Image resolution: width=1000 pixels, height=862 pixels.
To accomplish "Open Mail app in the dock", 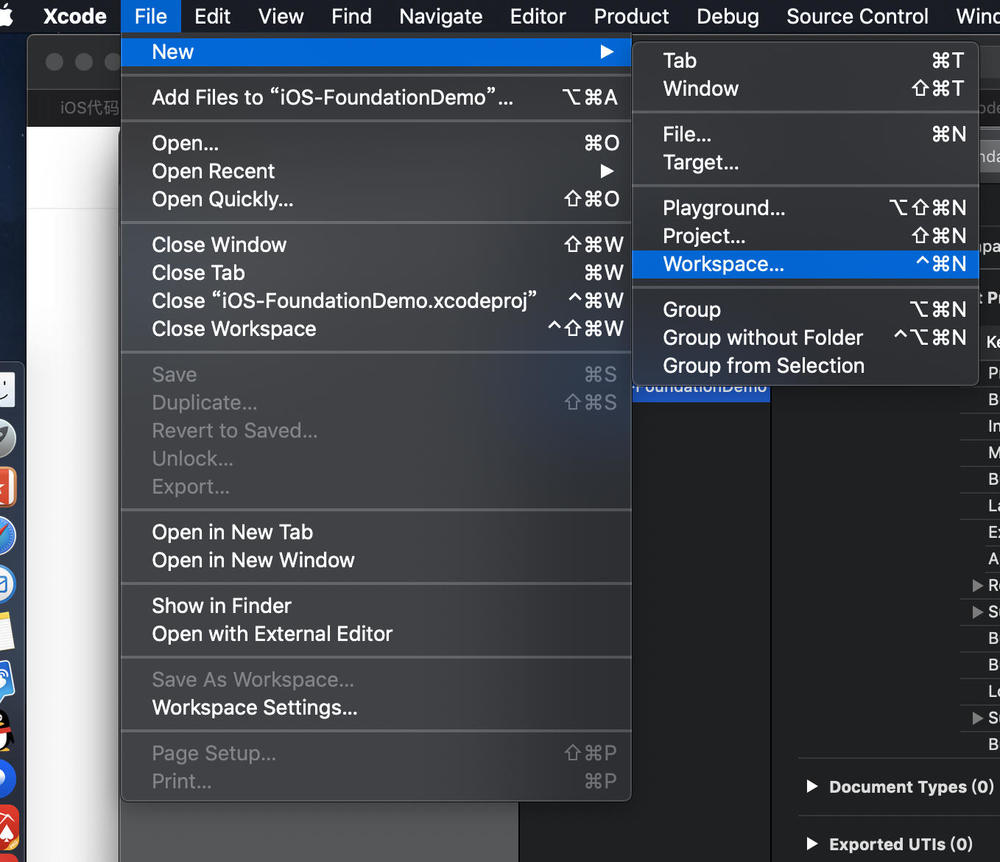I will (x=6, y=584).
